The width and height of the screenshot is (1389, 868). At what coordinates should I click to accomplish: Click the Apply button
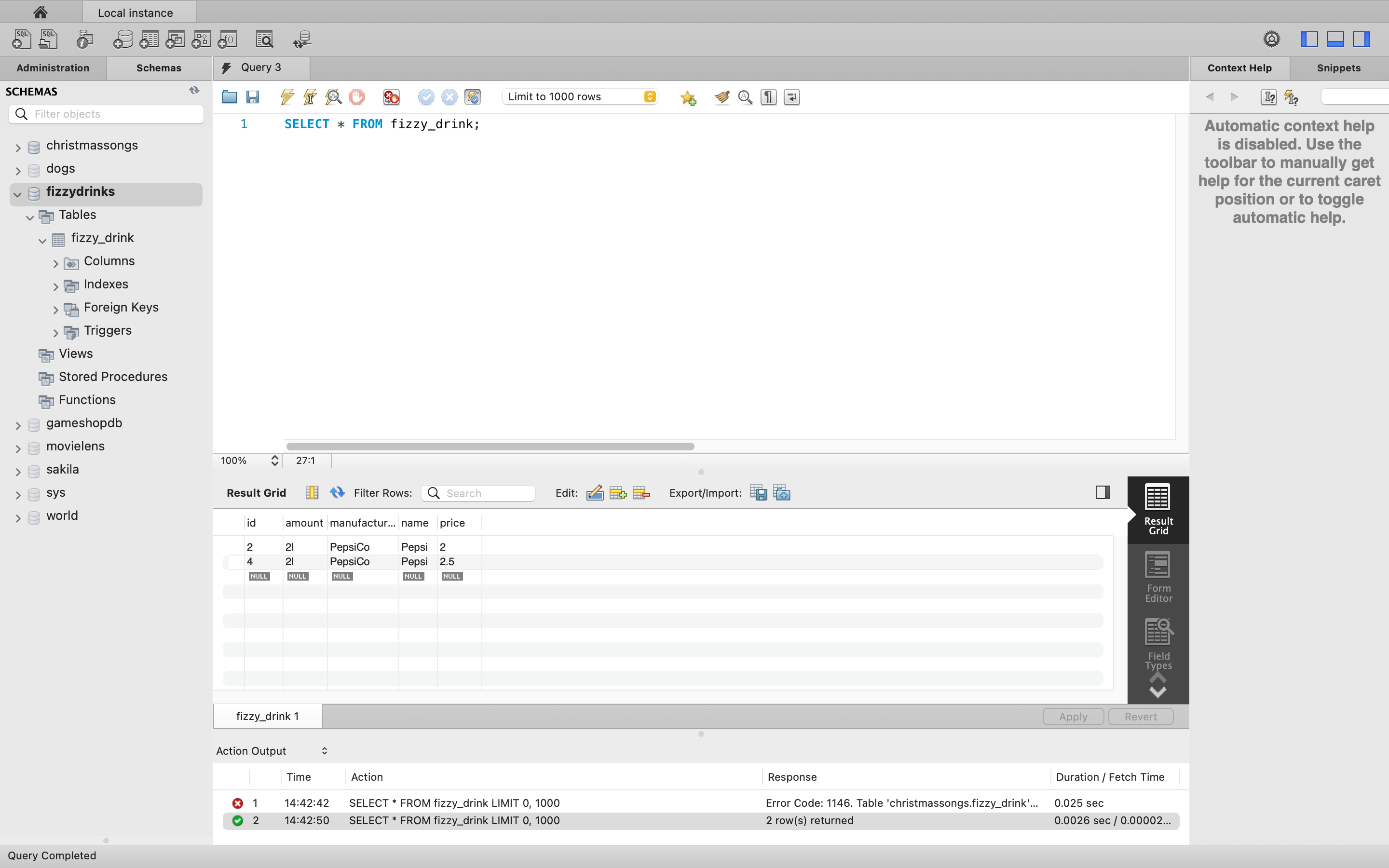point(1072,717)
